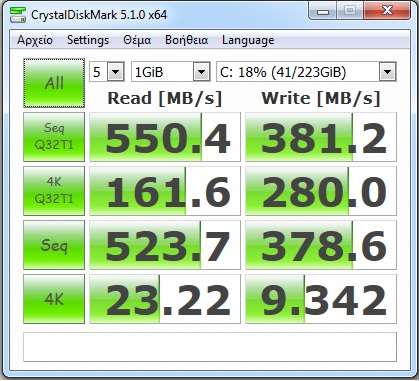Minimize the CrystalDiskMark window
This screenshot has width=420, height=381.
tap(322, 11)
